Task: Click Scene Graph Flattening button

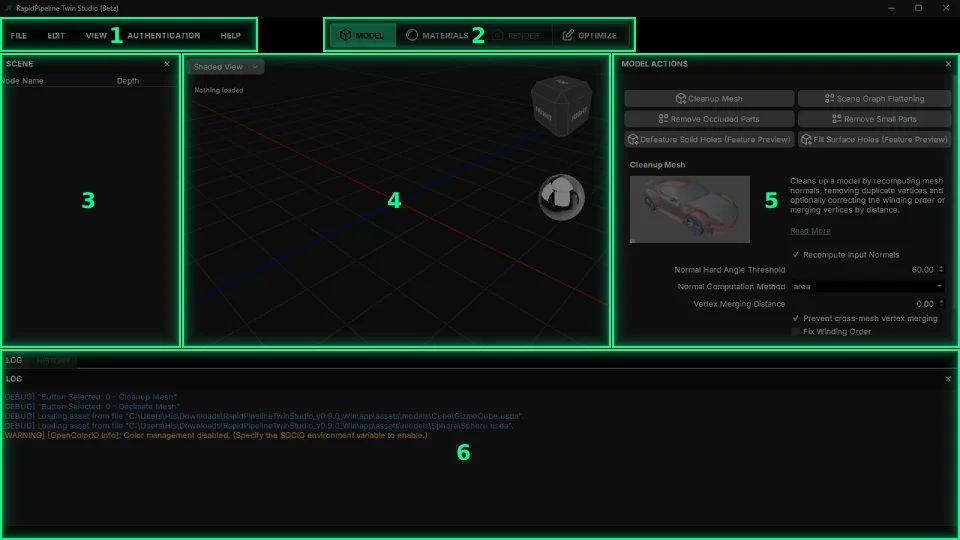Action: [x=874, y=99]
